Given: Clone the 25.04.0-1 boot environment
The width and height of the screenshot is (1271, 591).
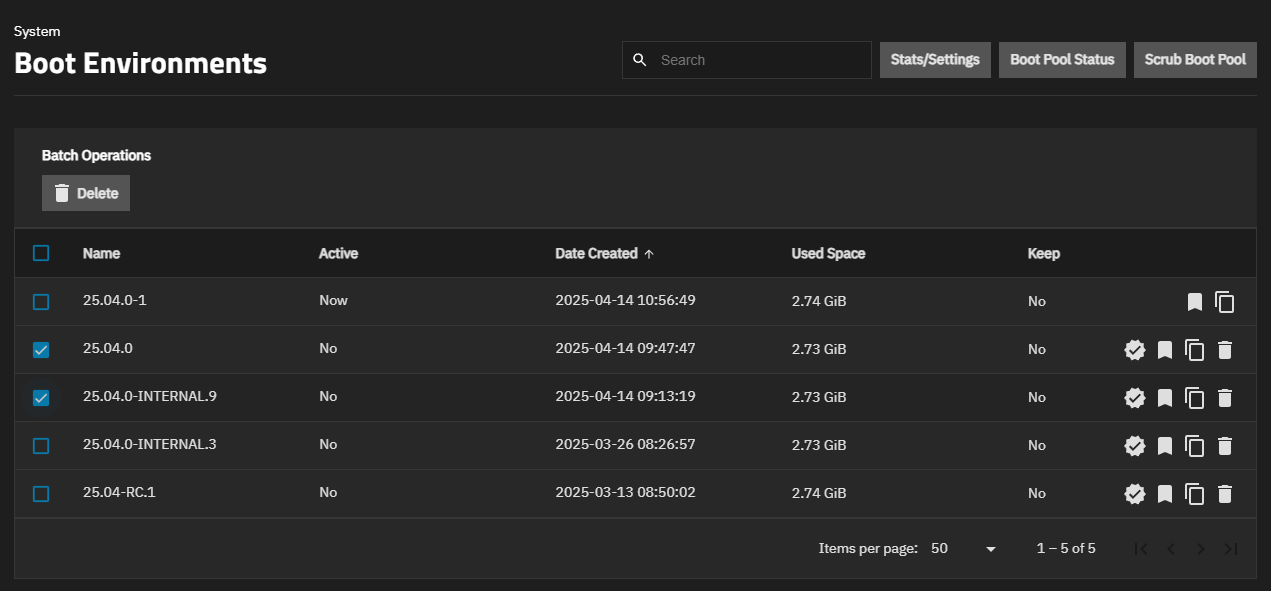Looking at the screenshot, I should coord(1224,302).
